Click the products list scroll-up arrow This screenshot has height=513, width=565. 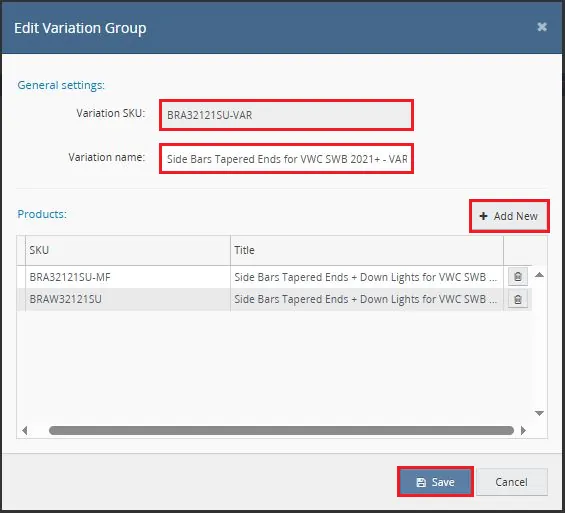[539, 275]
